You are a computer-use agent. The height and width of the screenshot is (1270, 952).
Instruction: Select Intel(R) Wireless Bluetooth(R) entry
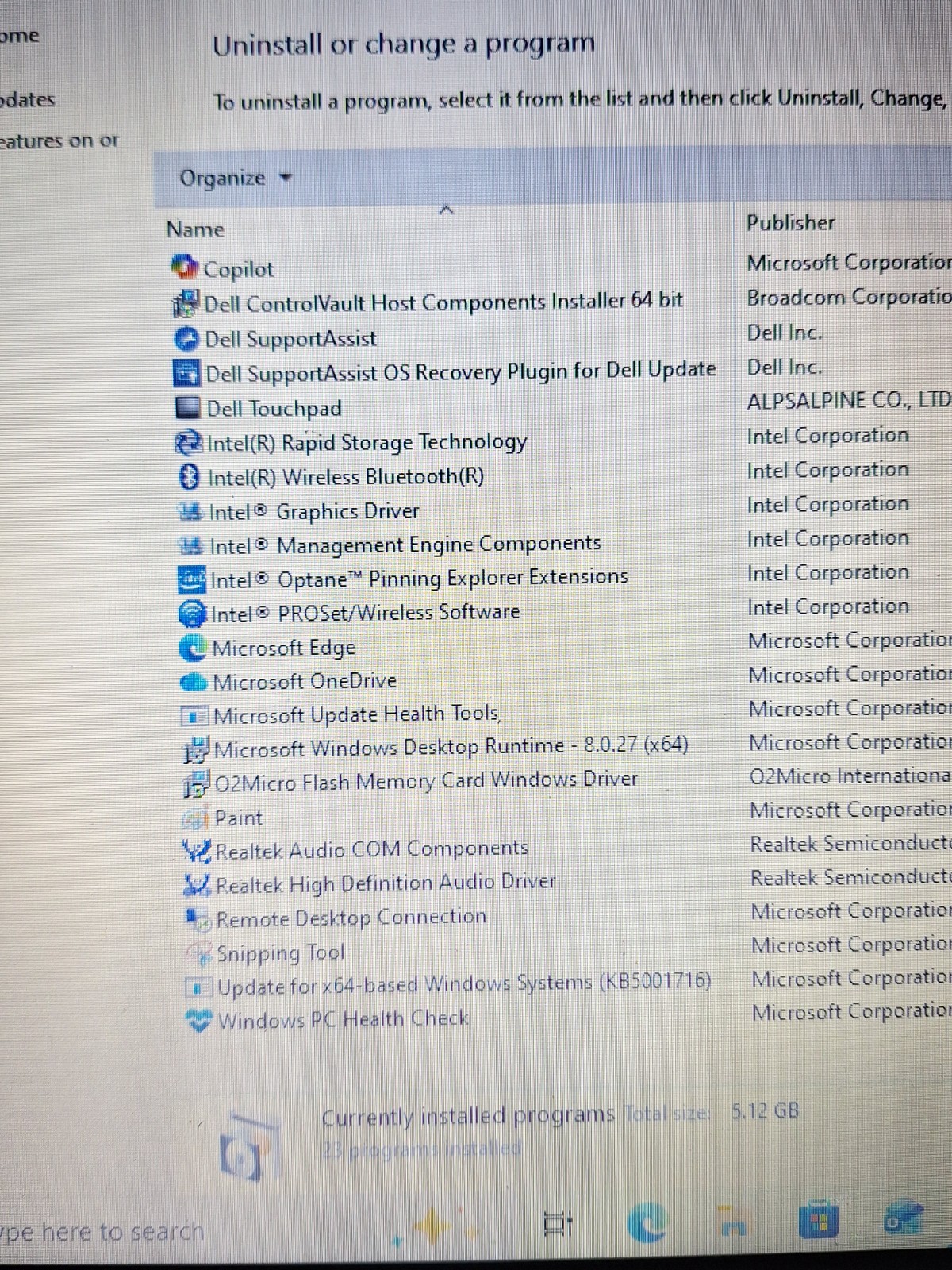(346, 477)
